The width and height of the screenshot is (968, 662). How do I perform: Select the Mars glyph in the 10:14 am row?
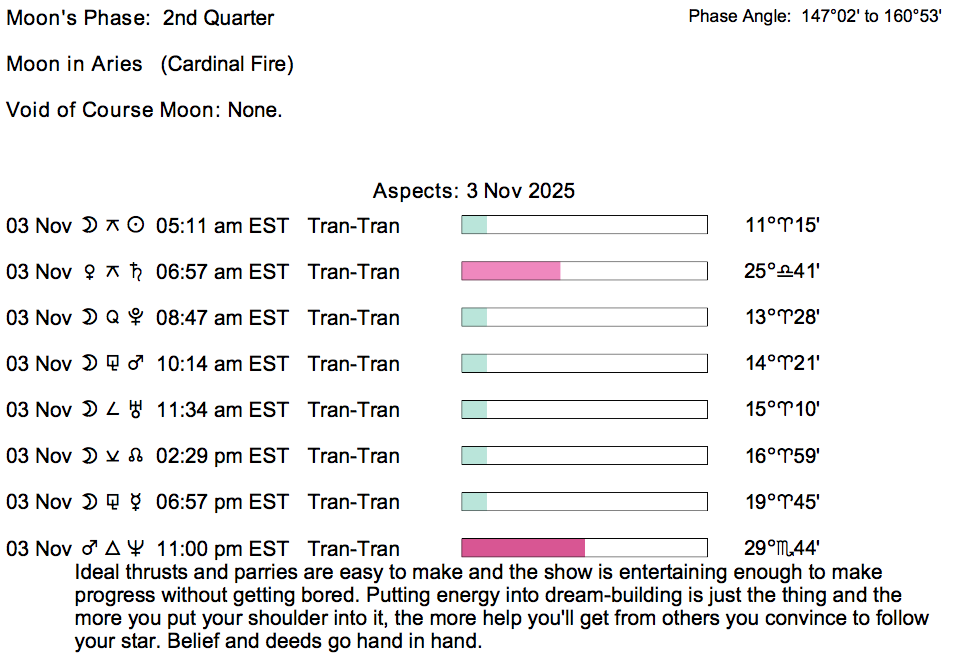tap(137, 364)
